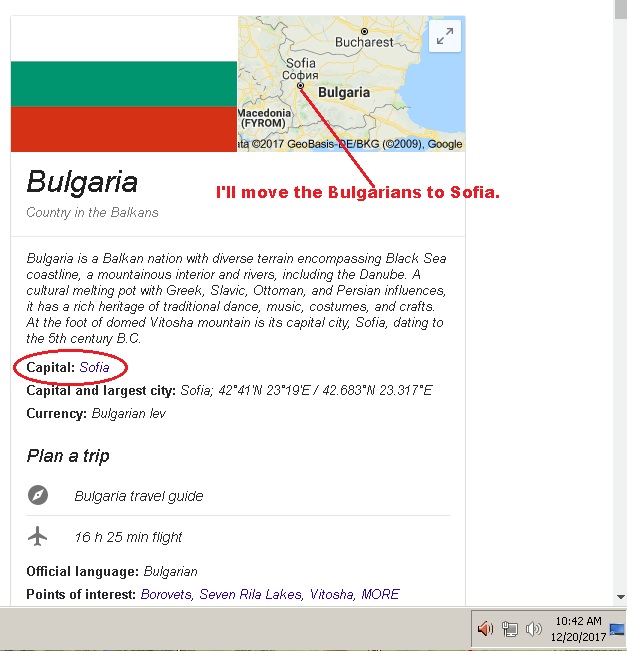Click the airplane icon beside flight time
Screen dimensions: 627x651
[38, 536]
